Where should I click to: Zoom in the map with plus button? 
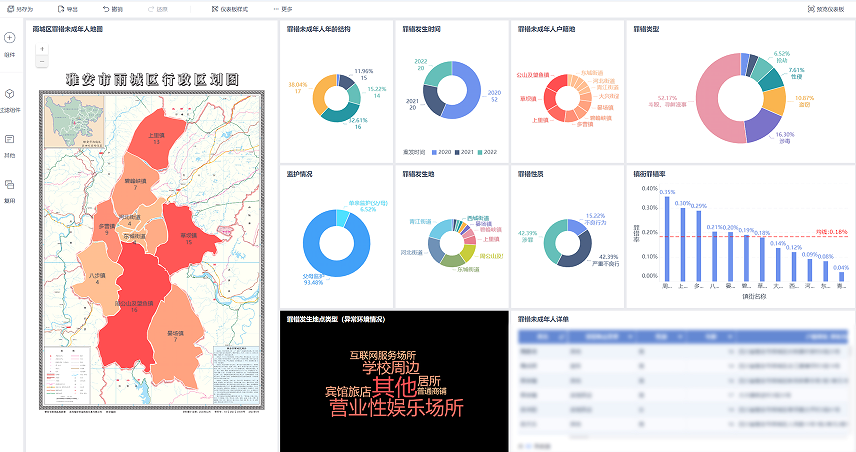pyautogui.click(x=42, y=49)
